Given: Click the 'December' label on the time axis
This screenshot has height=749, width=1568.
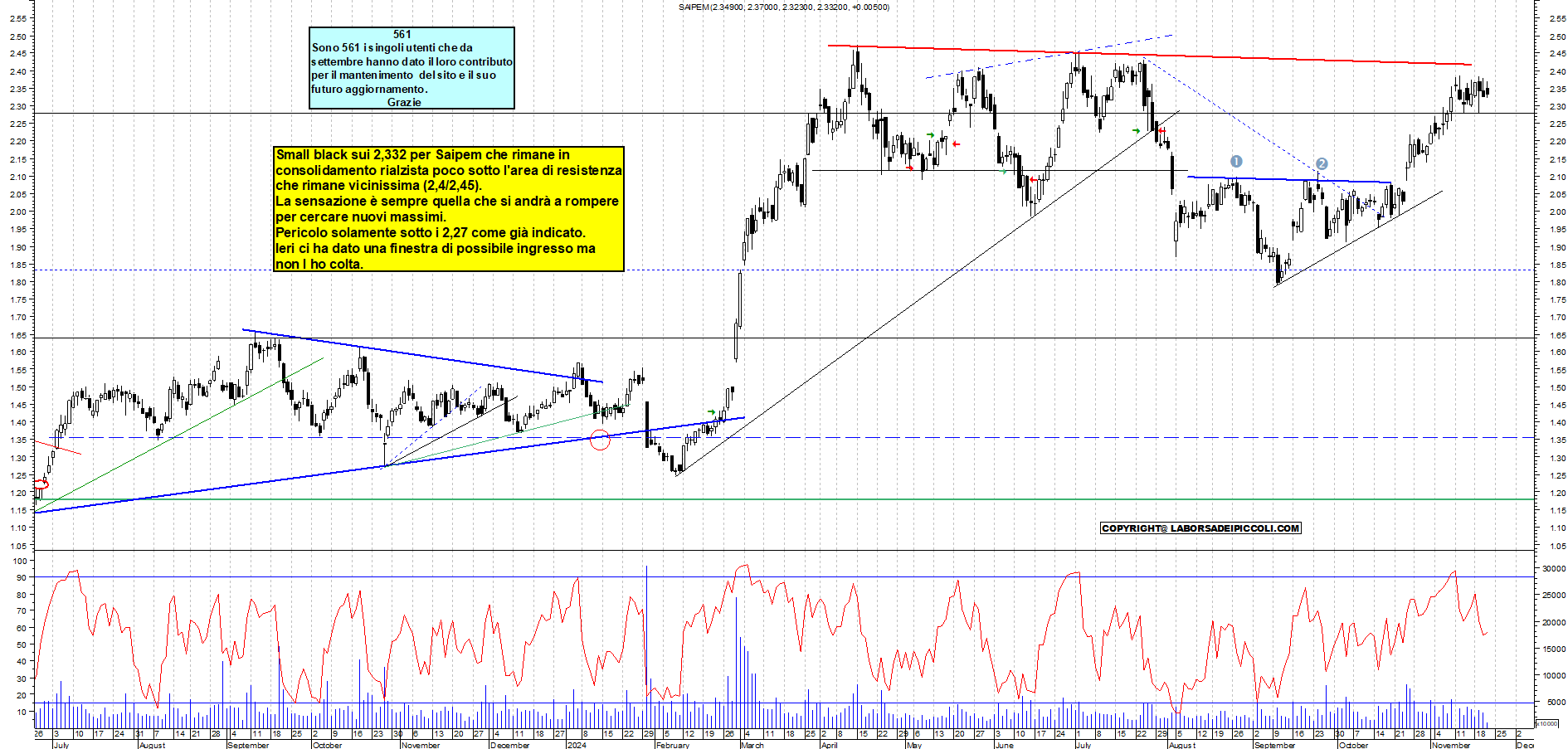Looking at the screenshot, I should click(x=509, y=745).
